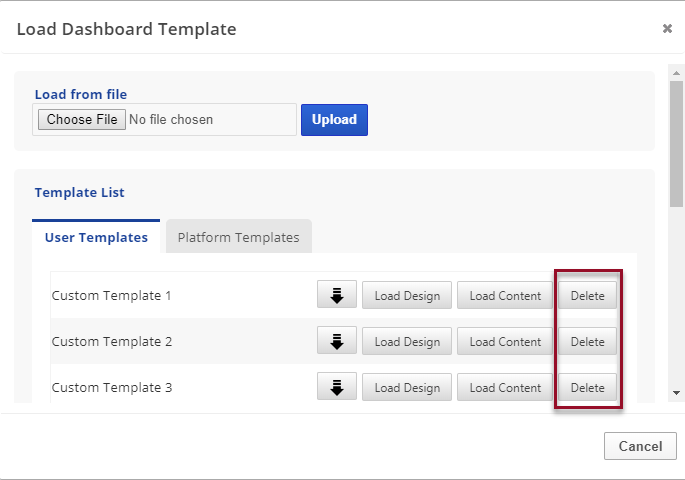This screenshot has width=685, height=480.
Task: Delete Custom Template 2
Action: pos(587,342)
